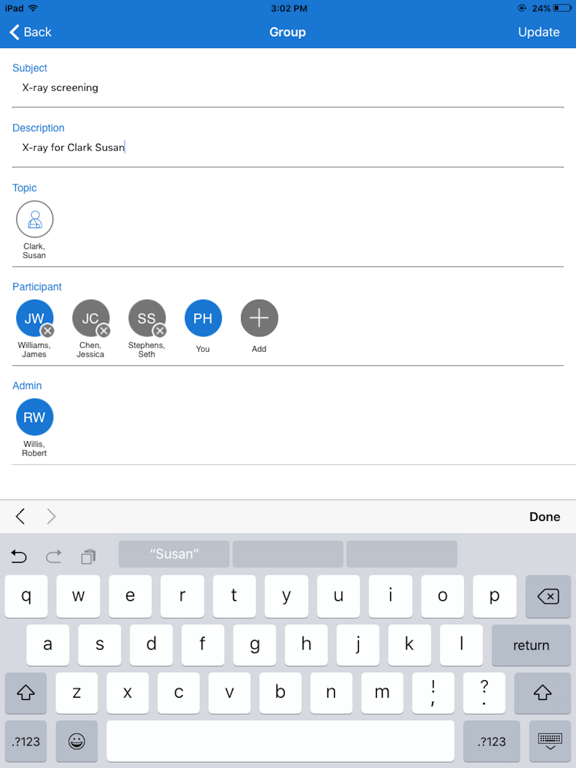
Task: Tap the a key
Action: tap(48, 645)
